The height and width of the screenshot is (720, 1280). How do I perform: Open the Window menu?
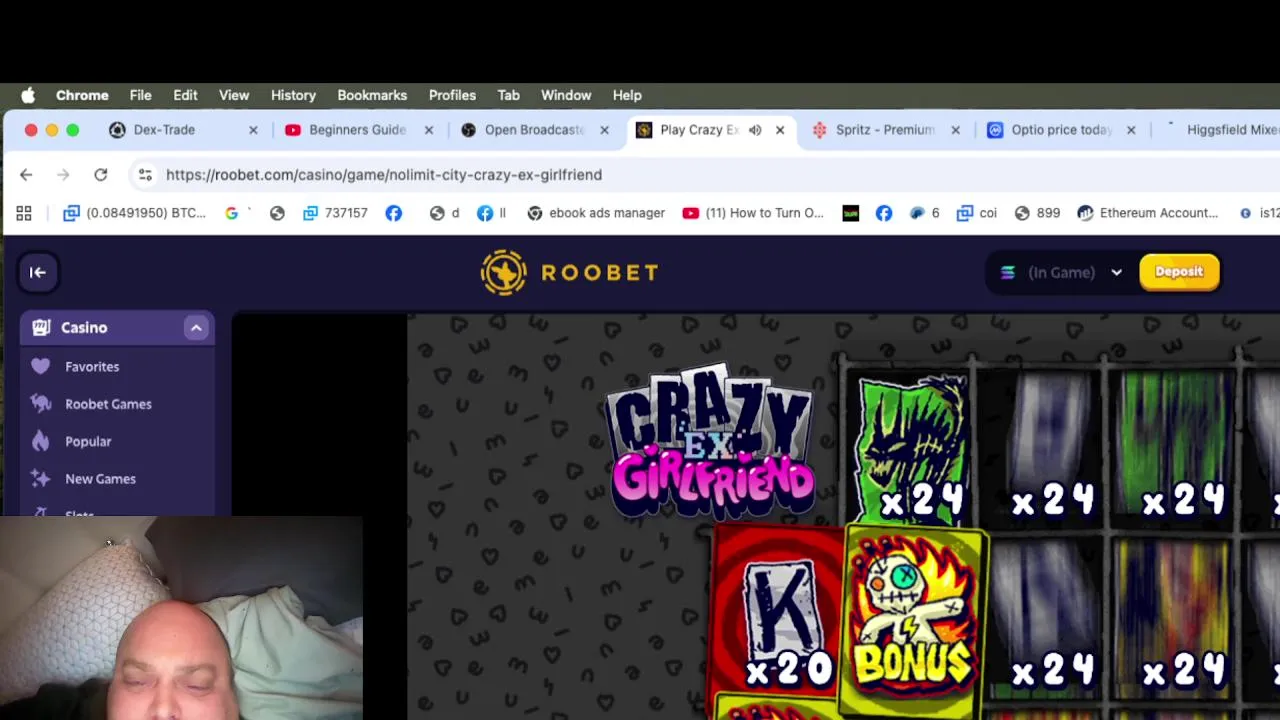coord(566,95)
